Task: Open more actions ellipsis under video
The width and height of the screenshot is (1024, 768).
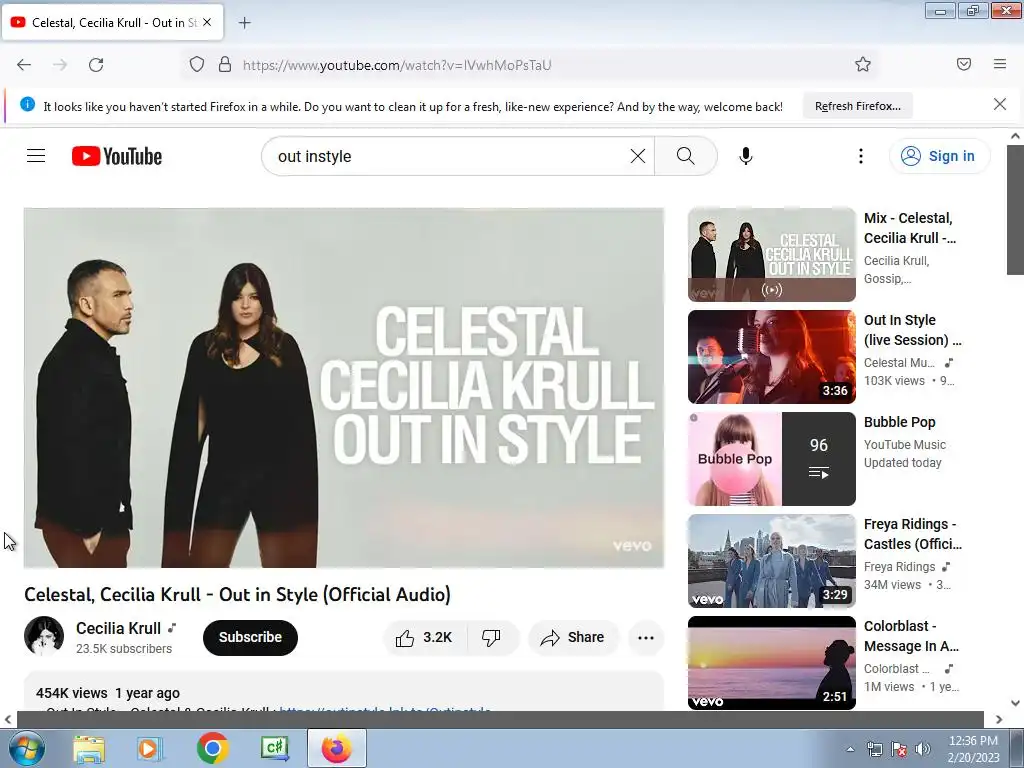Action: [646, 637]
